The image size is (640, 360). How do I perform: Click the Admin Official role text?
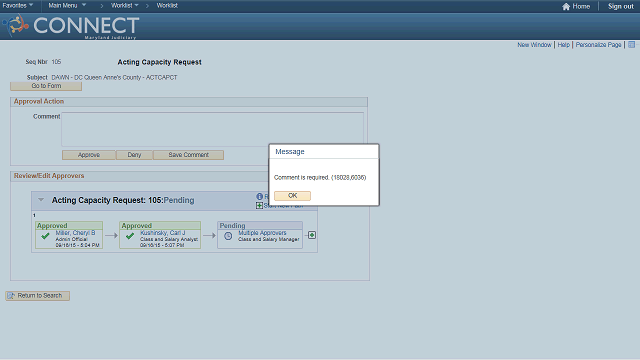click(x=71, y=239)
